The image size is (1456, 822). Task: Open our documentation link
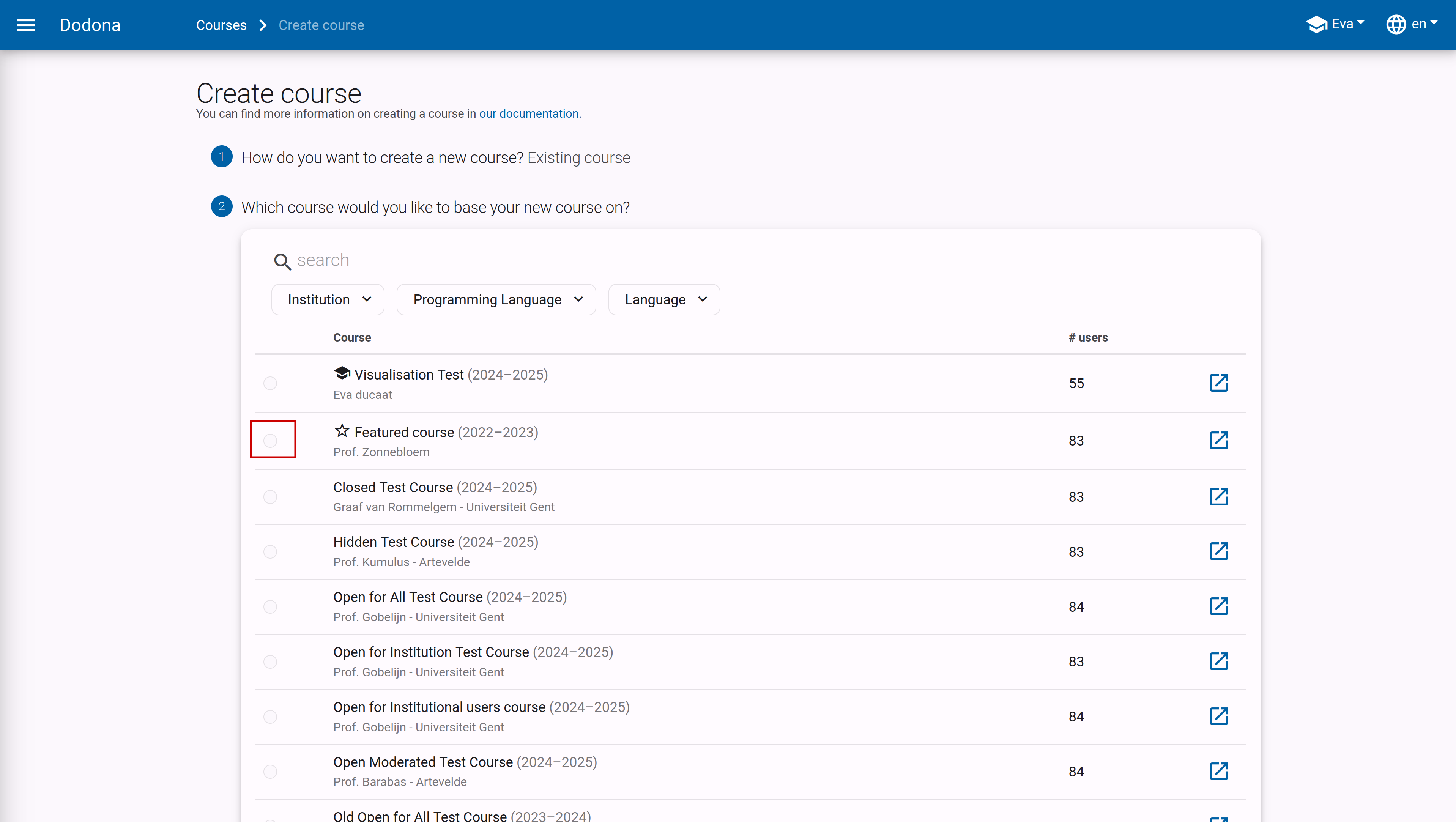pos(528,113)
